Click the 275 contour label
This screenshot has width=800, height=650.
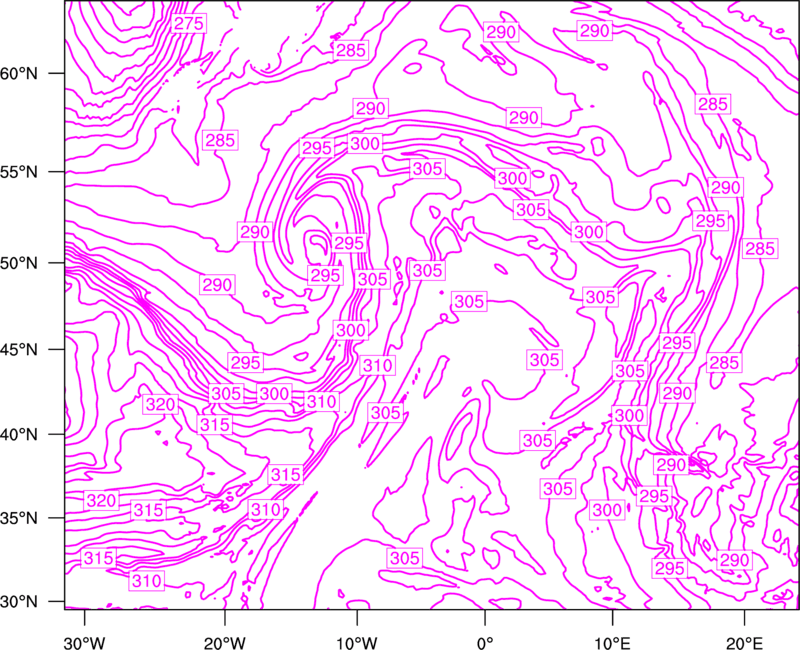189,23
